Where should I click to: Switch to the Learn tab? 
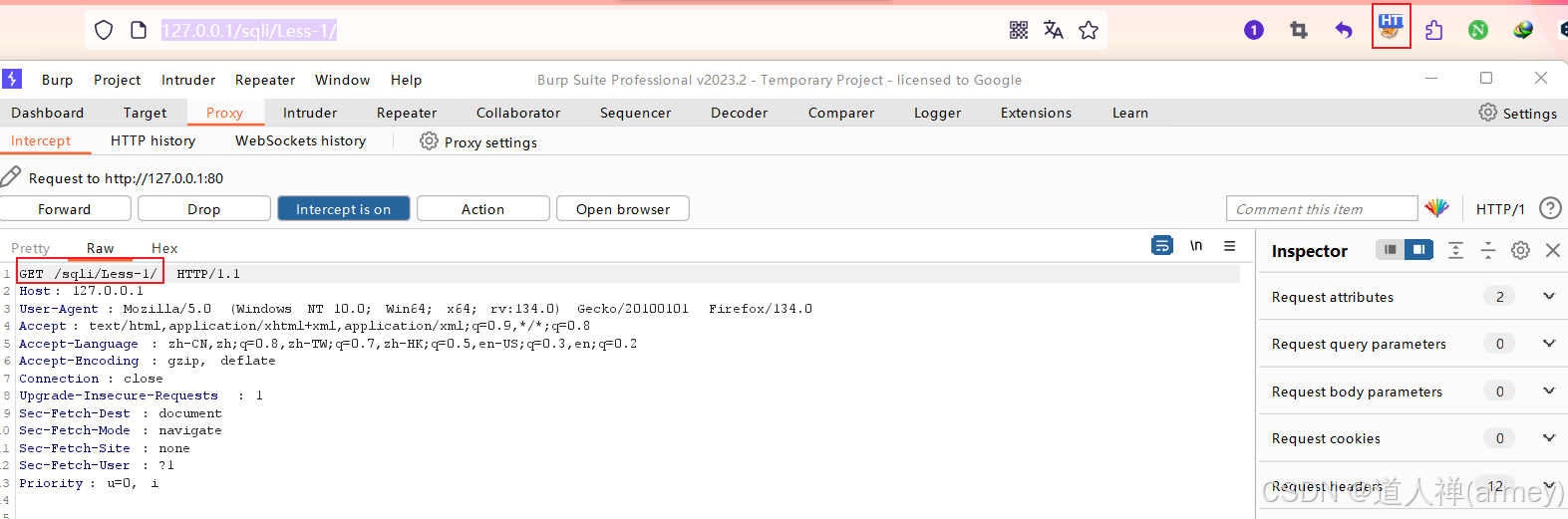coord(1130,113)
